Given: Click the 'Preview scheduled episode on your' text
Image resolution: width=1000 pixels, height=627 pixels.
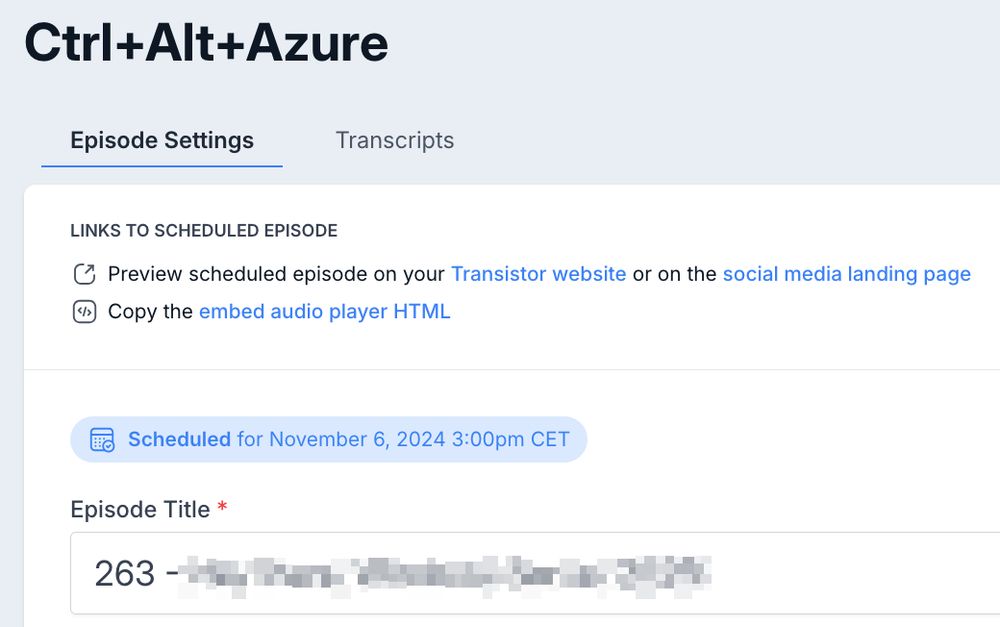Looking at the screenshot, I should pyautogui.click(x=276, y=274).
